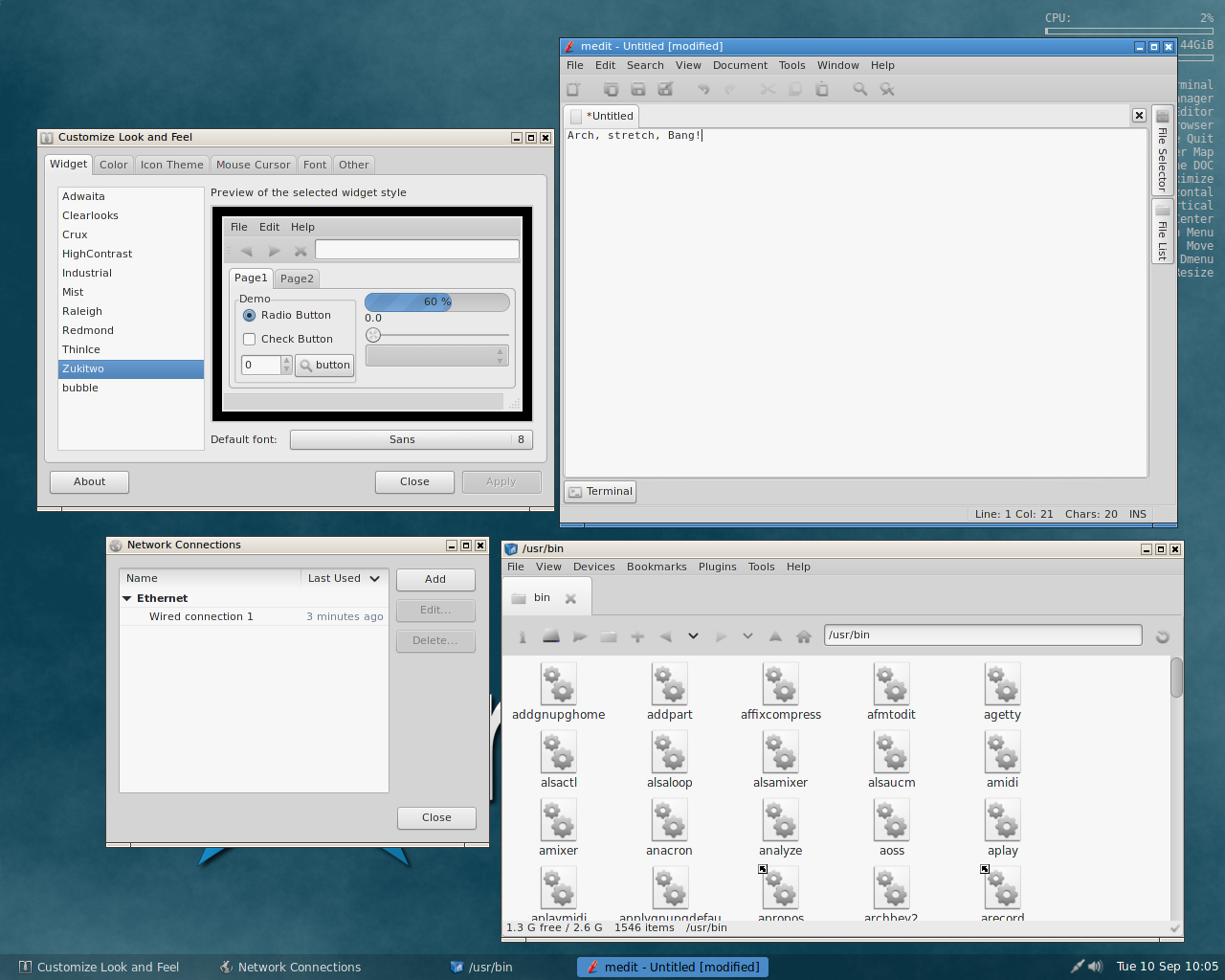Click the volume icon in system tray
Screen dimensions: 1225x980
pyautogui.click(x=1095, y=967)
